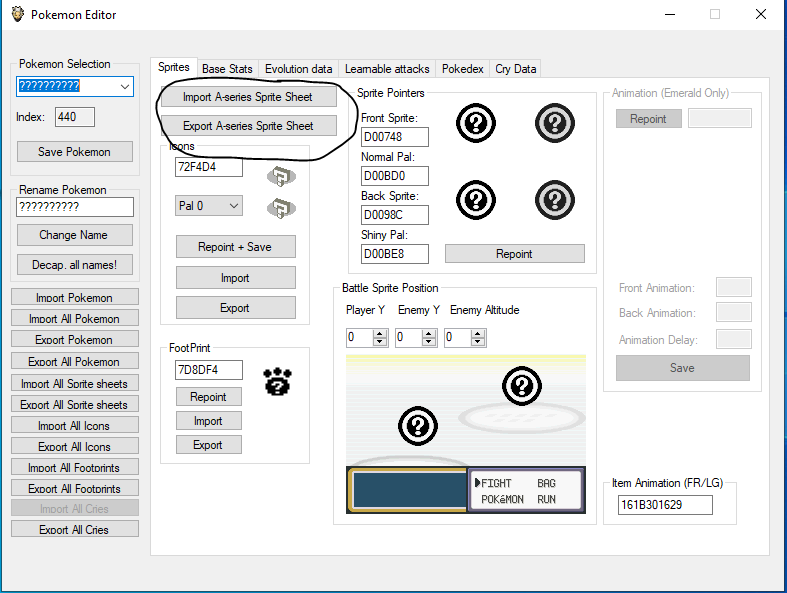This screenshot has height=593, width=787.
Task: Click Decap. all names! button
Action: click(x=75, y=265)
